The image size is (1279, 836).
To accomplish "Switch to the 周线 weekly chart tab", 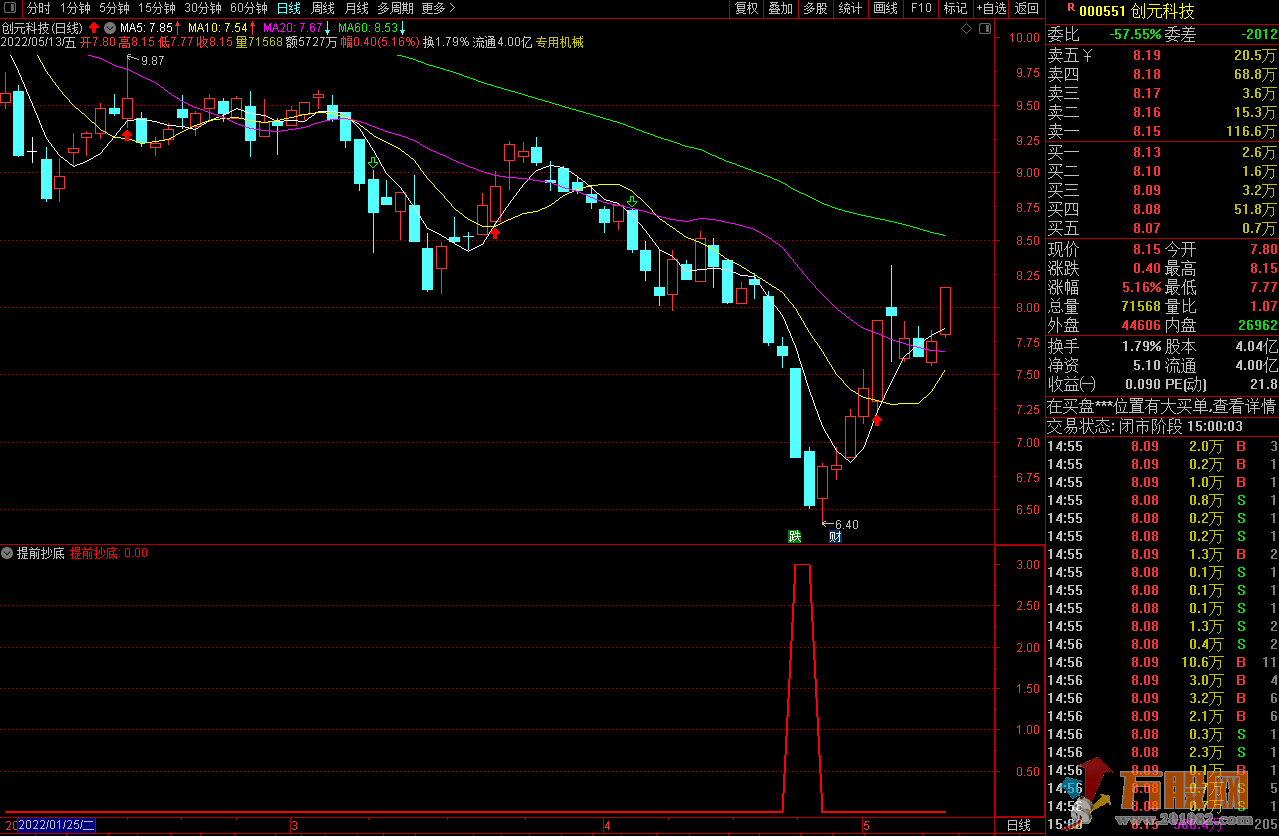I will (323, 8).
